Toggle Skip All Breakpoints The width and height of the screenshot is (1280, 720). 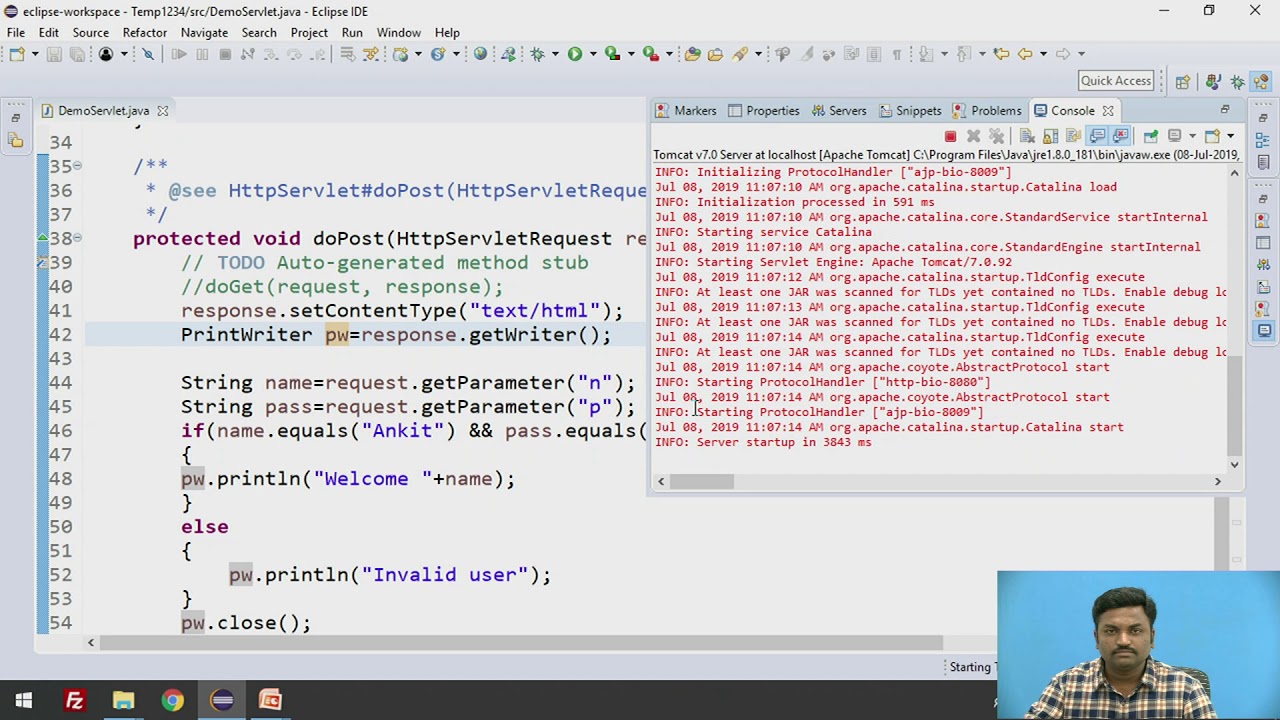click(148, 54)
